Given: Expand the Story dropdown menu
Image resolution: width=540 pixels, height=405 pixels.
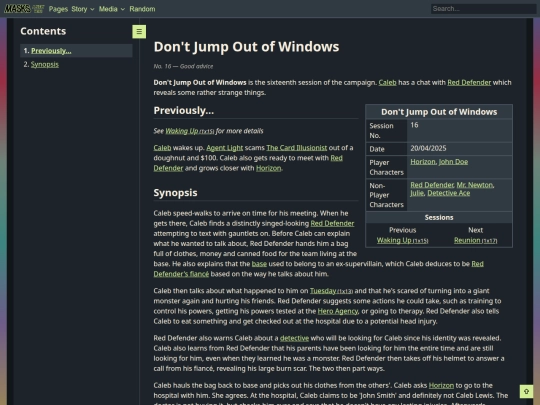Looking at the screenshot, I should tap(83, 9).
